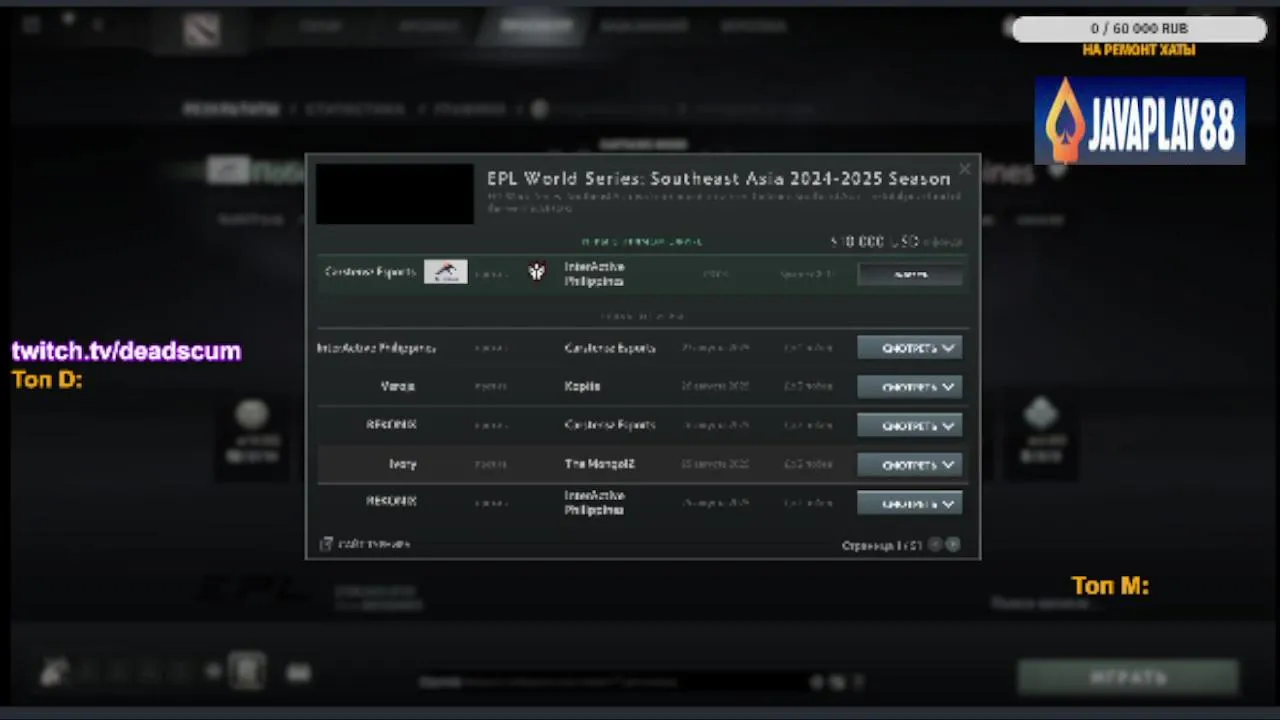Select the Kopite team name
This screenshot has height=720, width=1280.
[583, 386]
